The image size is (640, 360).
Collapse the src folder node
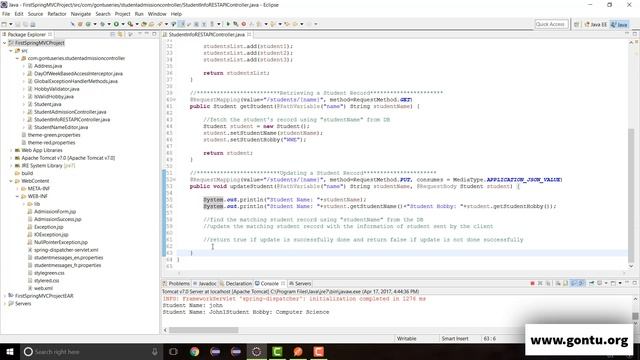pos(11,51)
